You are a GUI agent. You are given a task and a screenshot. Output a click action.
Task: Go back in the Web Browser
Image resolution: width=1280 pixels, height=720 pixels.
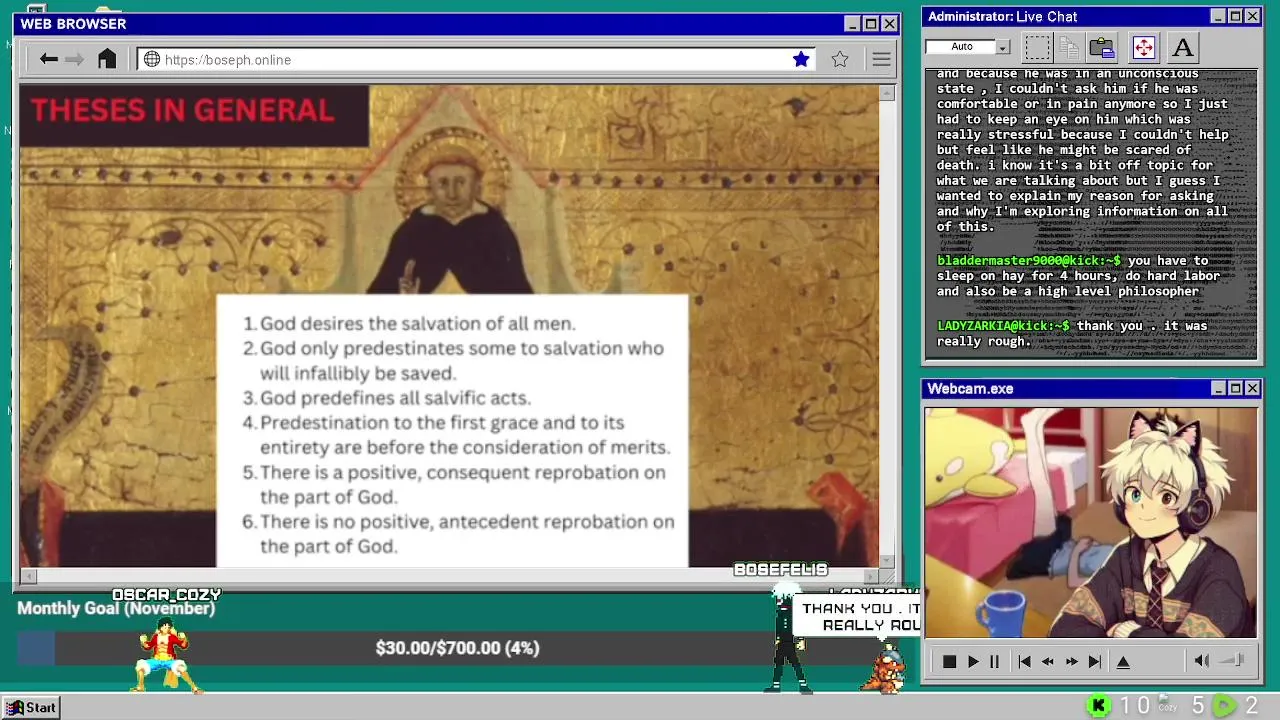pos(48,59)
